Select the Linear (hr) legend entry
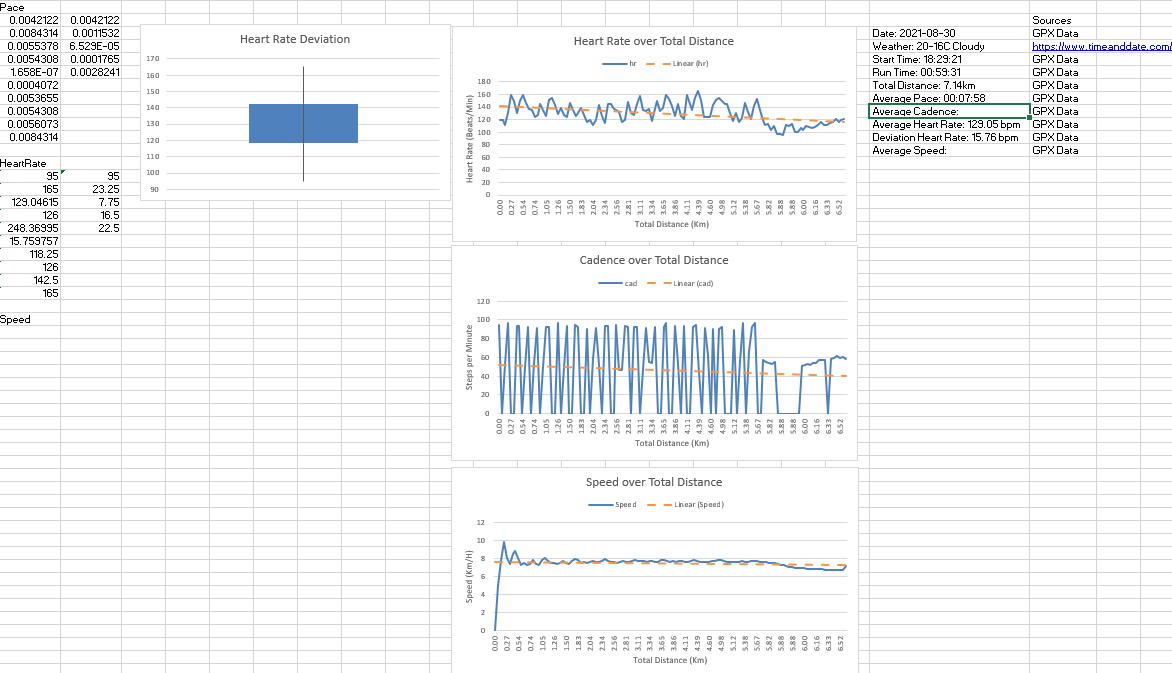Viewport: 1172px width, 673px height. pos(677,64)
